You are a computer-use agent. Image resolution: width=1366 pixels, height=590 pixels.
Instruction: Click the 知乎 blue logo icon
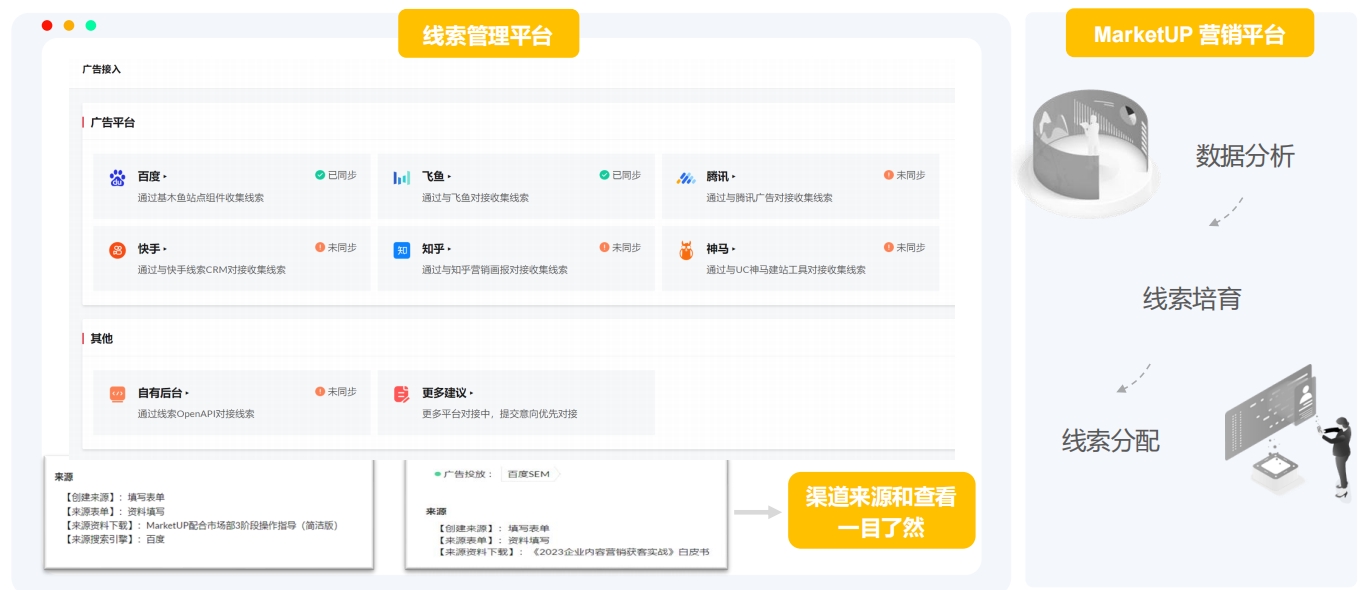pos(402,250)
